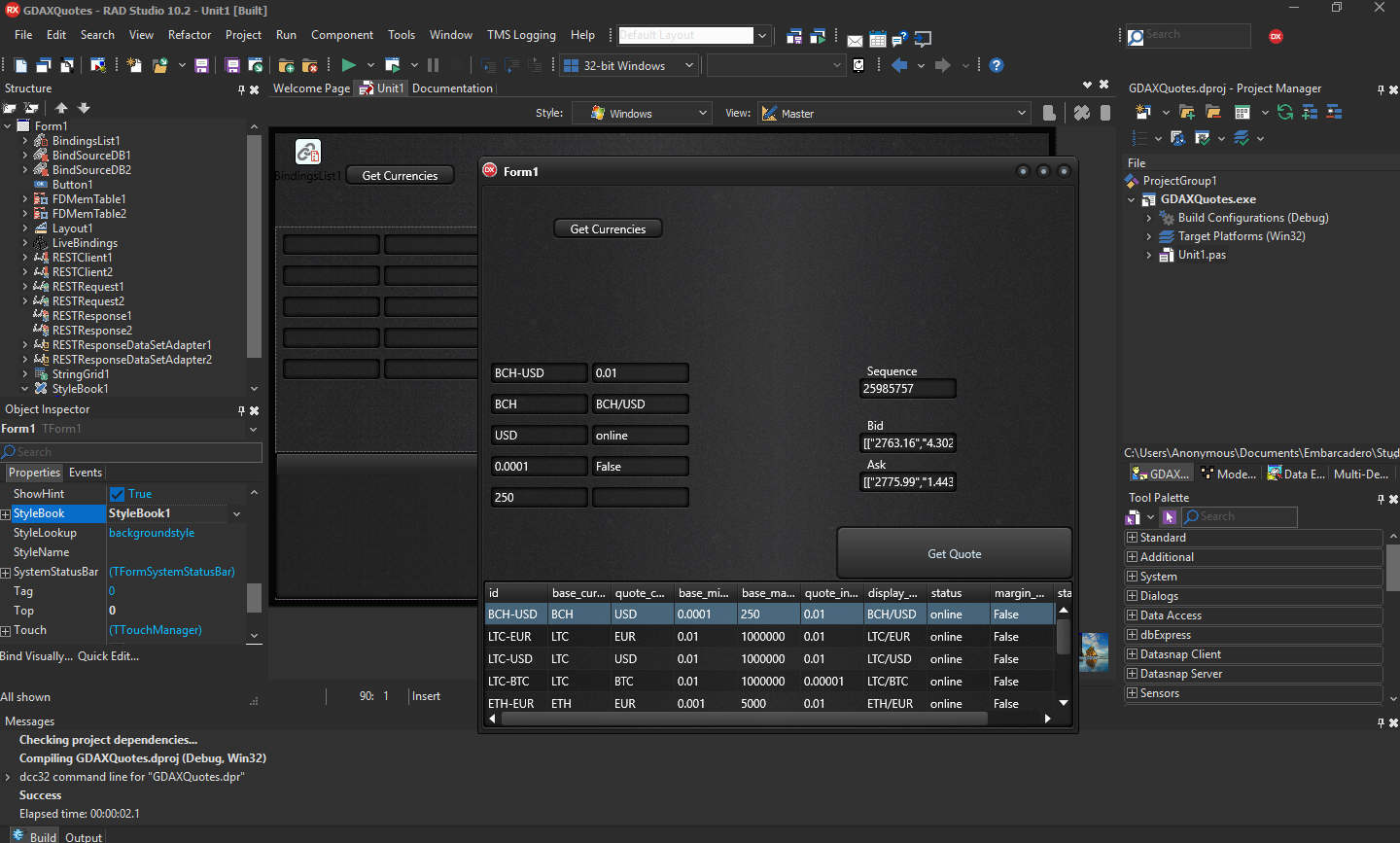Expand Standard palette category

click(x=1132, y=538)
